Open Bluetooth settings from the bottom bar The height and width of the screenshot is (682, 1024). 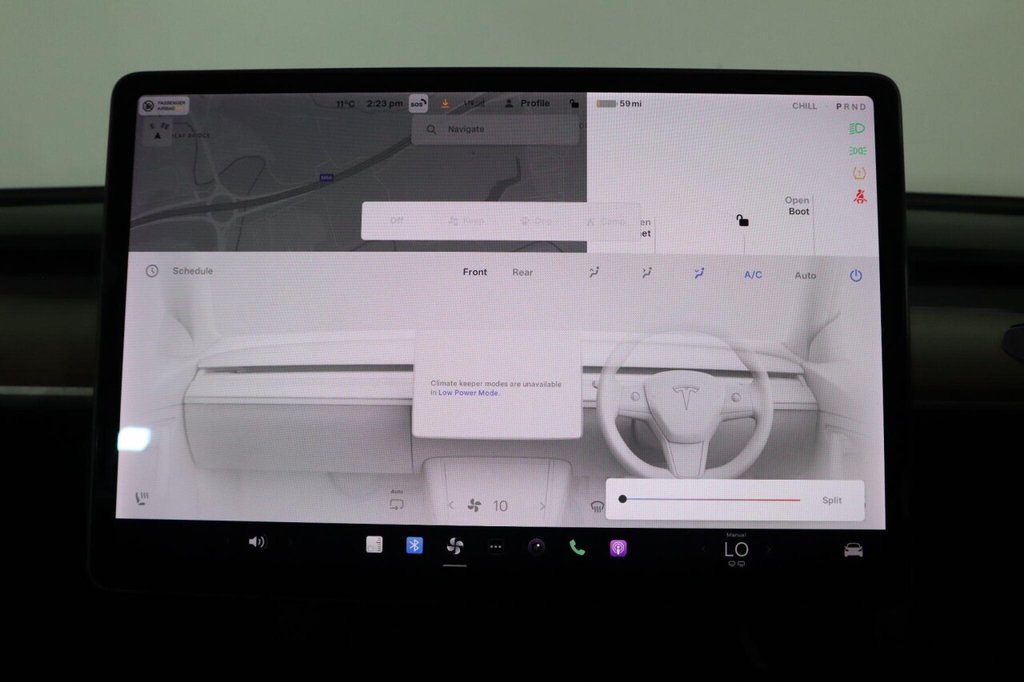pos(415,545)
